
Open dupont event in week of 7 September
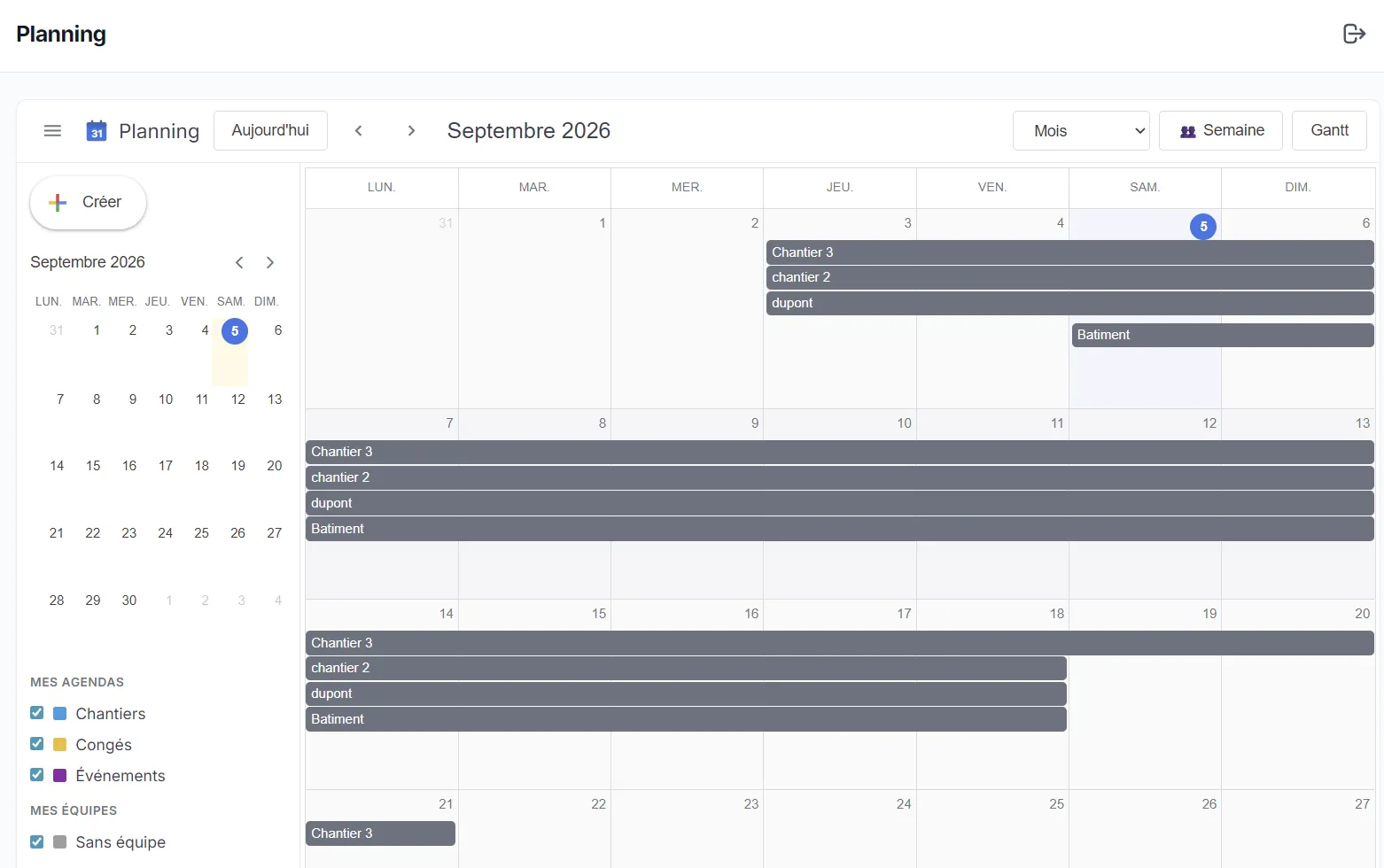coord(840,503)
